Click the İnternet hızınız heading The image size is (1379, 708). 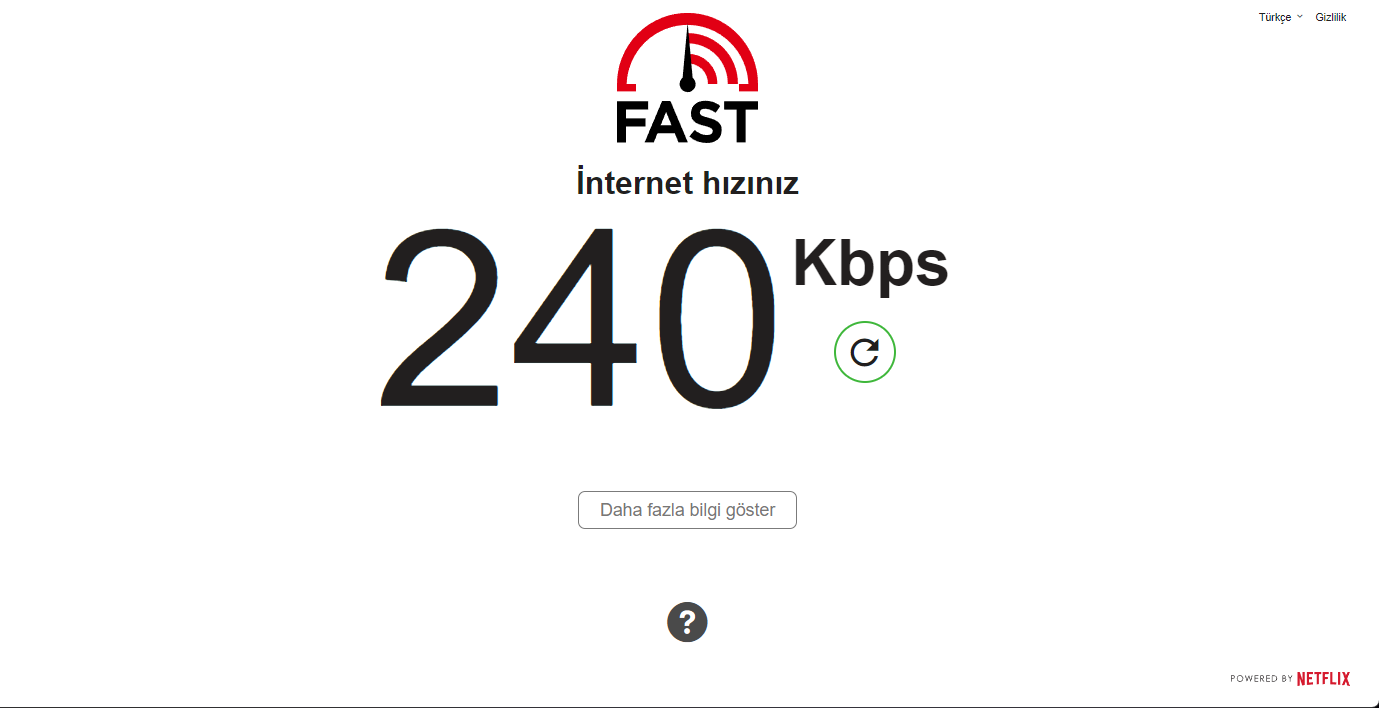coord(687,184)
